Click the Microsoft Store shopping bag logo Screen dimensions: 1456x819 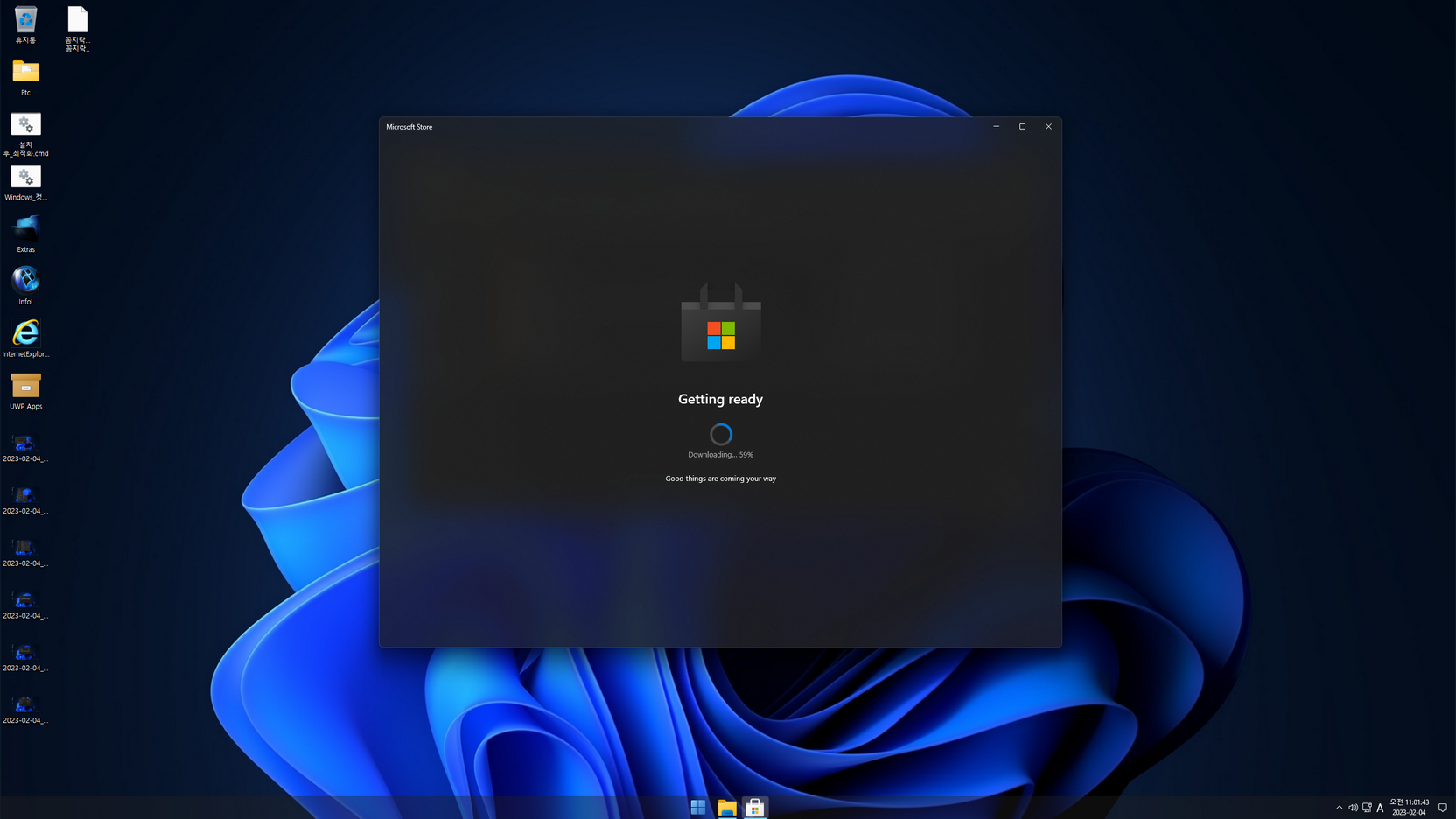(x=721, y=322)
